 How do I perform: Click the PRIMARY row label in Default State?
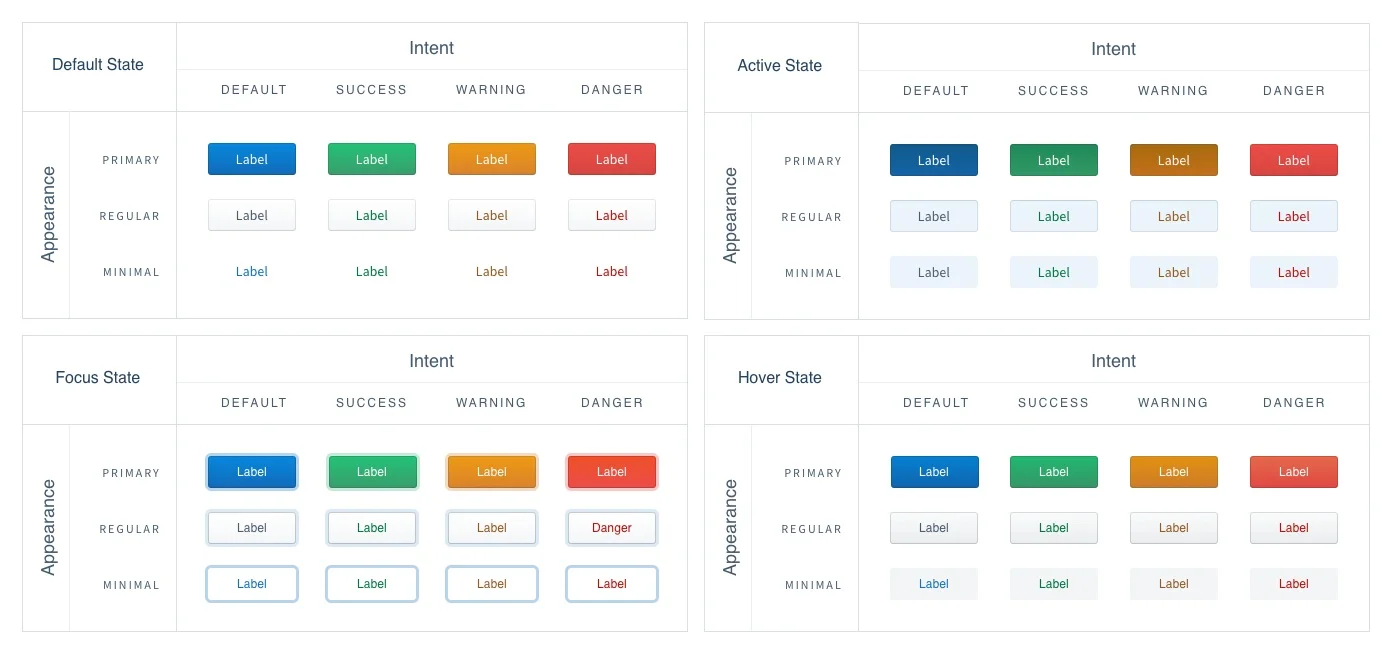[x=131, y=160]
